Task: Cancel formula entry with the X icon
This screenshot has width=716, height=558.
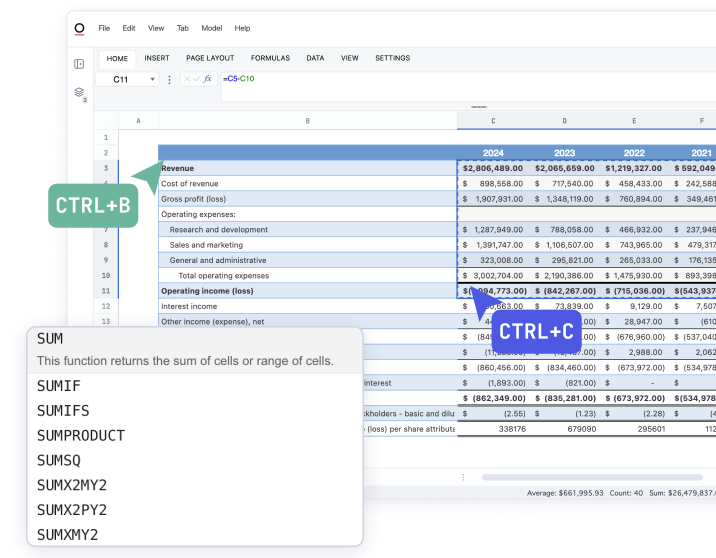Action: pyautogui.click(x=186, y=79)
